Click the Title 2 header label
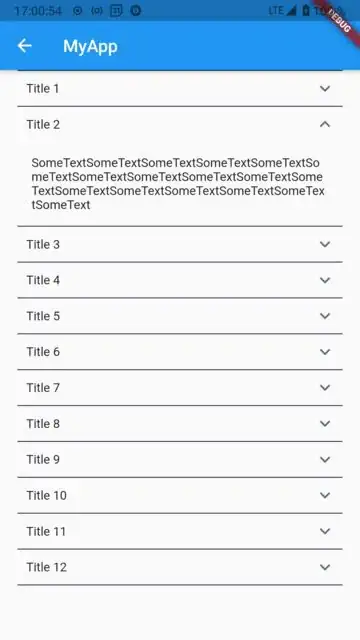 point(43,124)
